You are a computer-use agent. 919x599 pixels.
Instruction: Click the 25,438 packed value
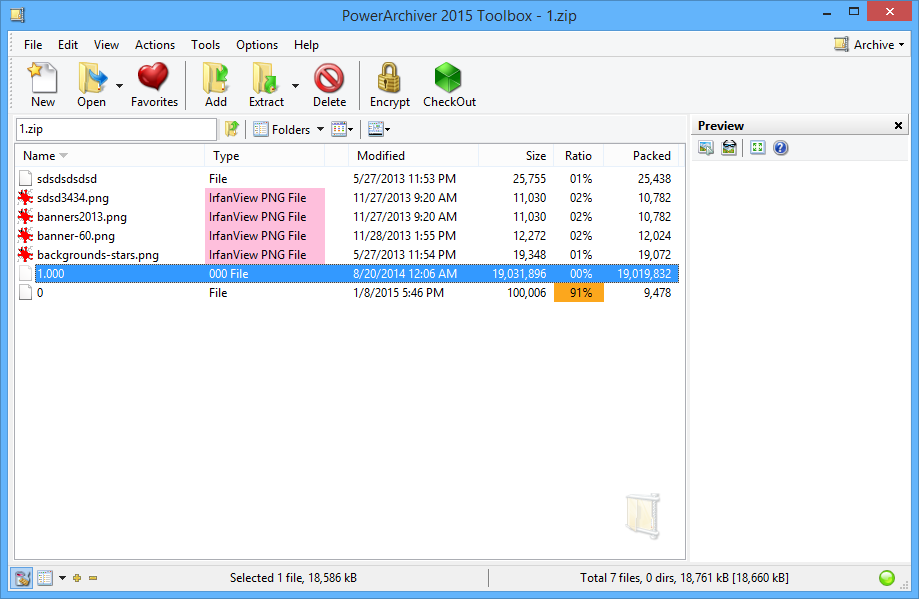click(654, 178)
